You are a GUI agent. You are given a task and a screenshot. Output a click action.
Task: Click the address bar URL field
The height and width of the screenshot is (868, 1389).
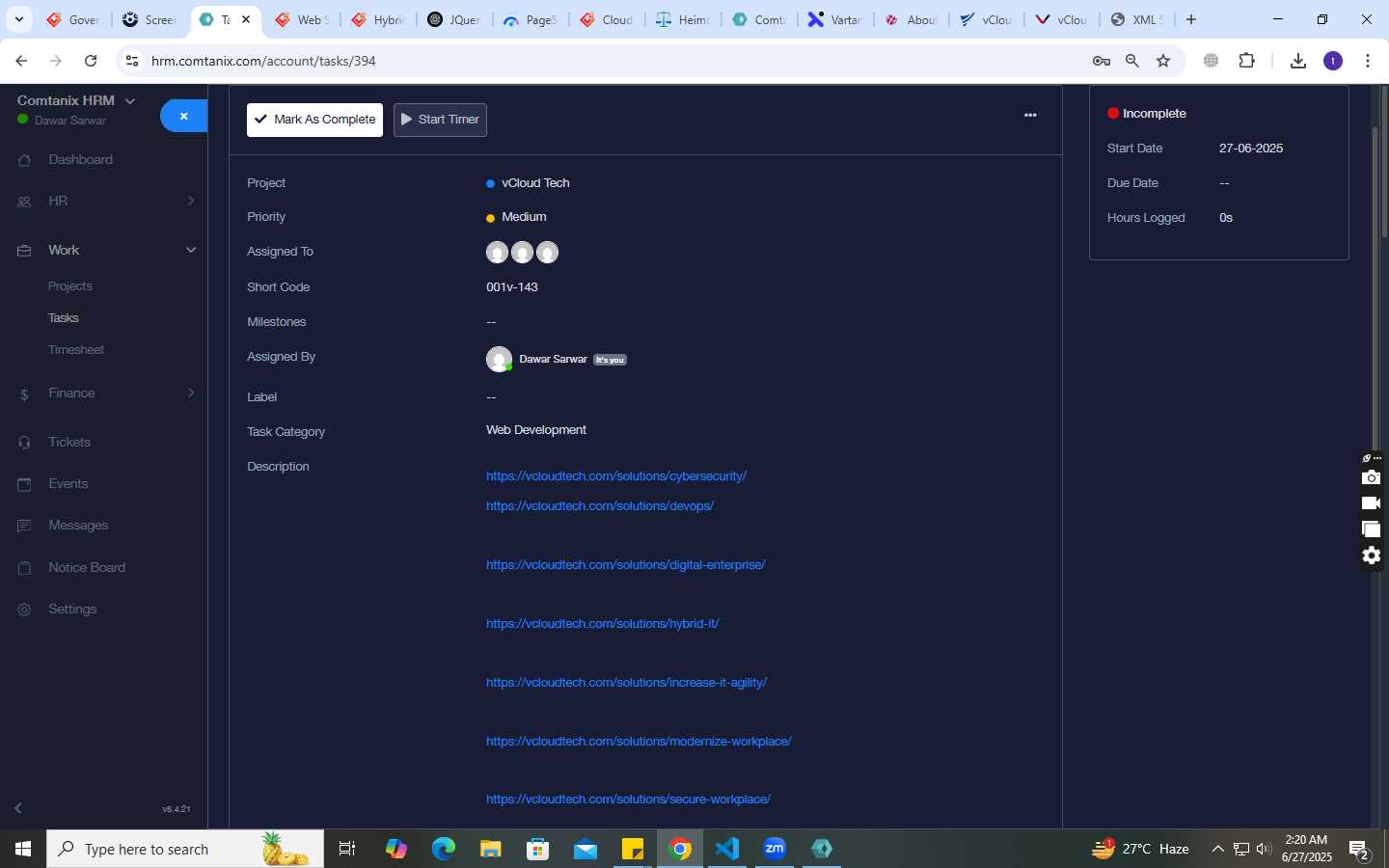(x=617, y=61)
